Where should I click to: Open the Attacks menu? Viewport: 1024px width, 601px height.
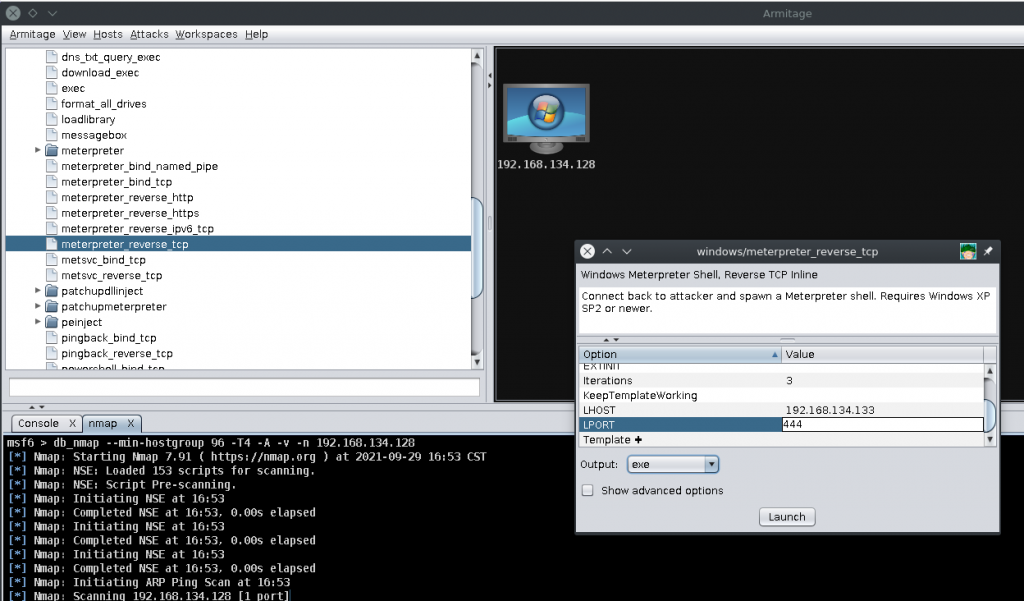pos(149,34)
